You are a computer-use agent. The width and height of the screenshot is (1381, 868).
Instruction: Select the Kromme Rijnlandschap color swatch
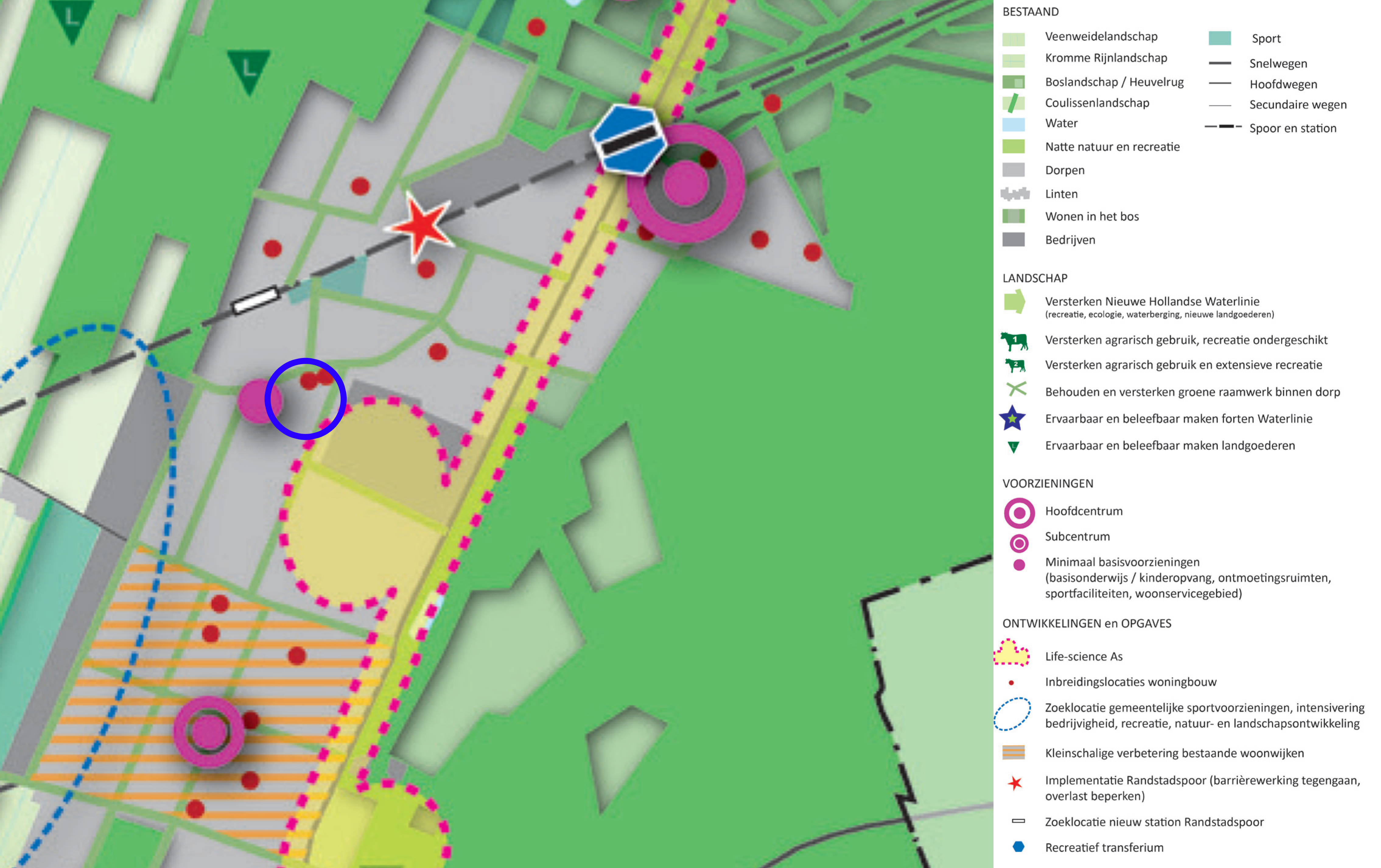tap(1013, 61)
